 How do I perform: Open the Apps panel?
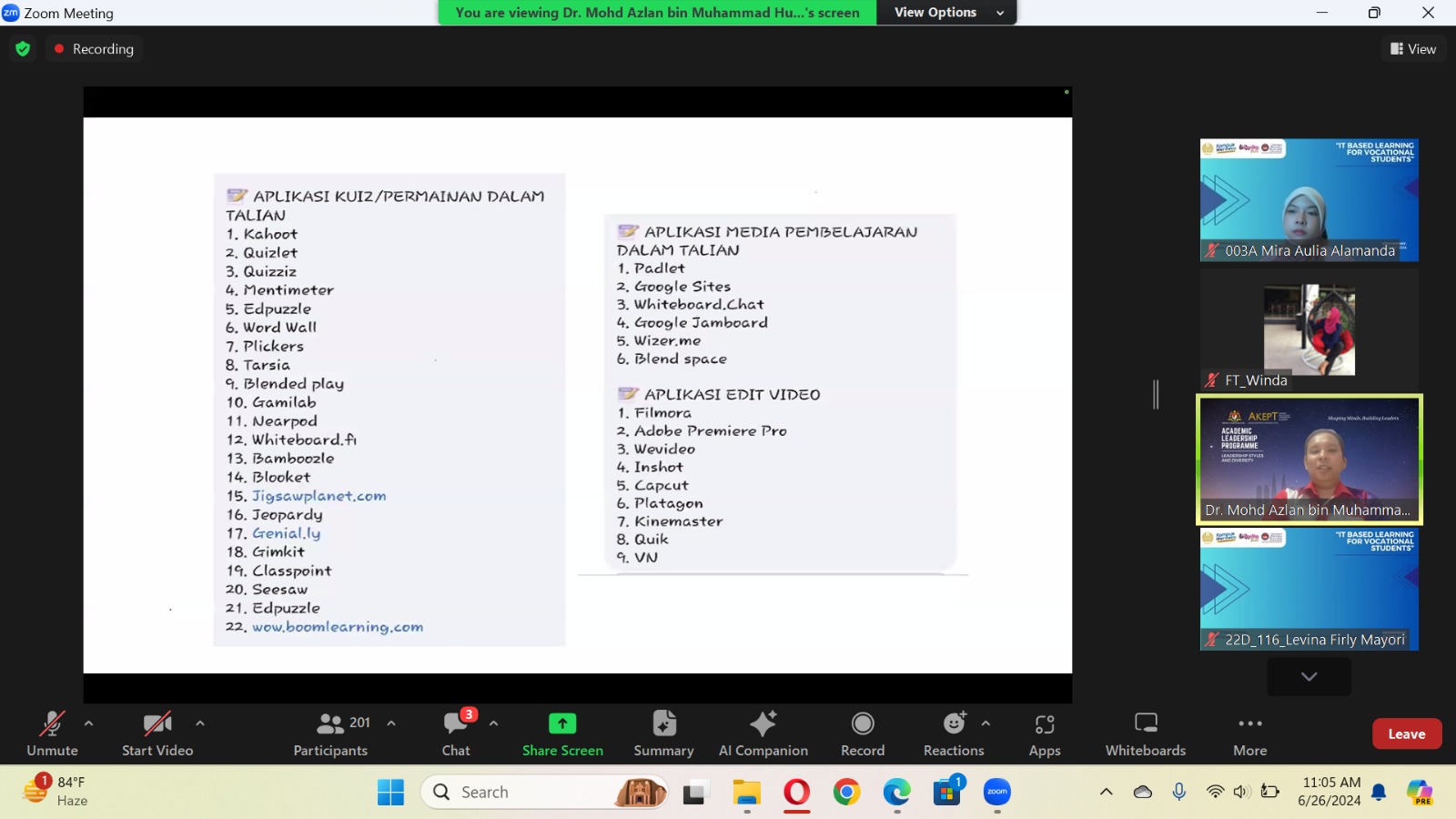(x=1044, y=733)
